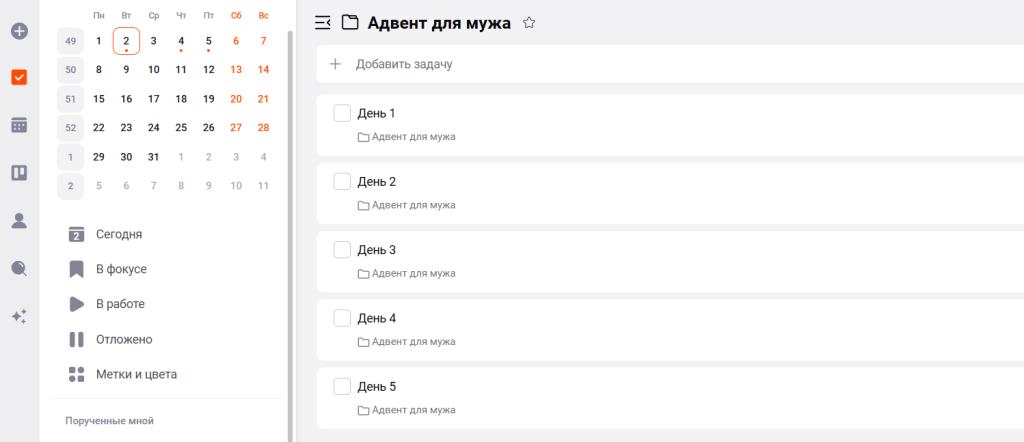Select week number 52 in calendar
The width and height of the screenshot is (1024, 442).
70,128
